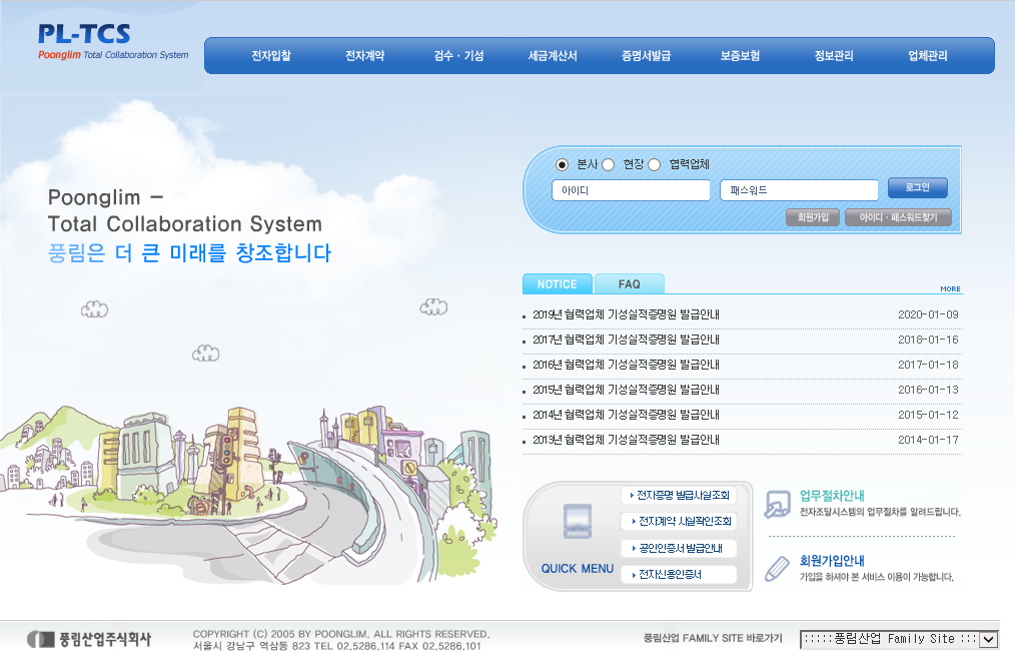The width and height of the screenshot is (1015, 670).
Task: Click the 회원가입안내 pencil icon
Action: [777, 569]
